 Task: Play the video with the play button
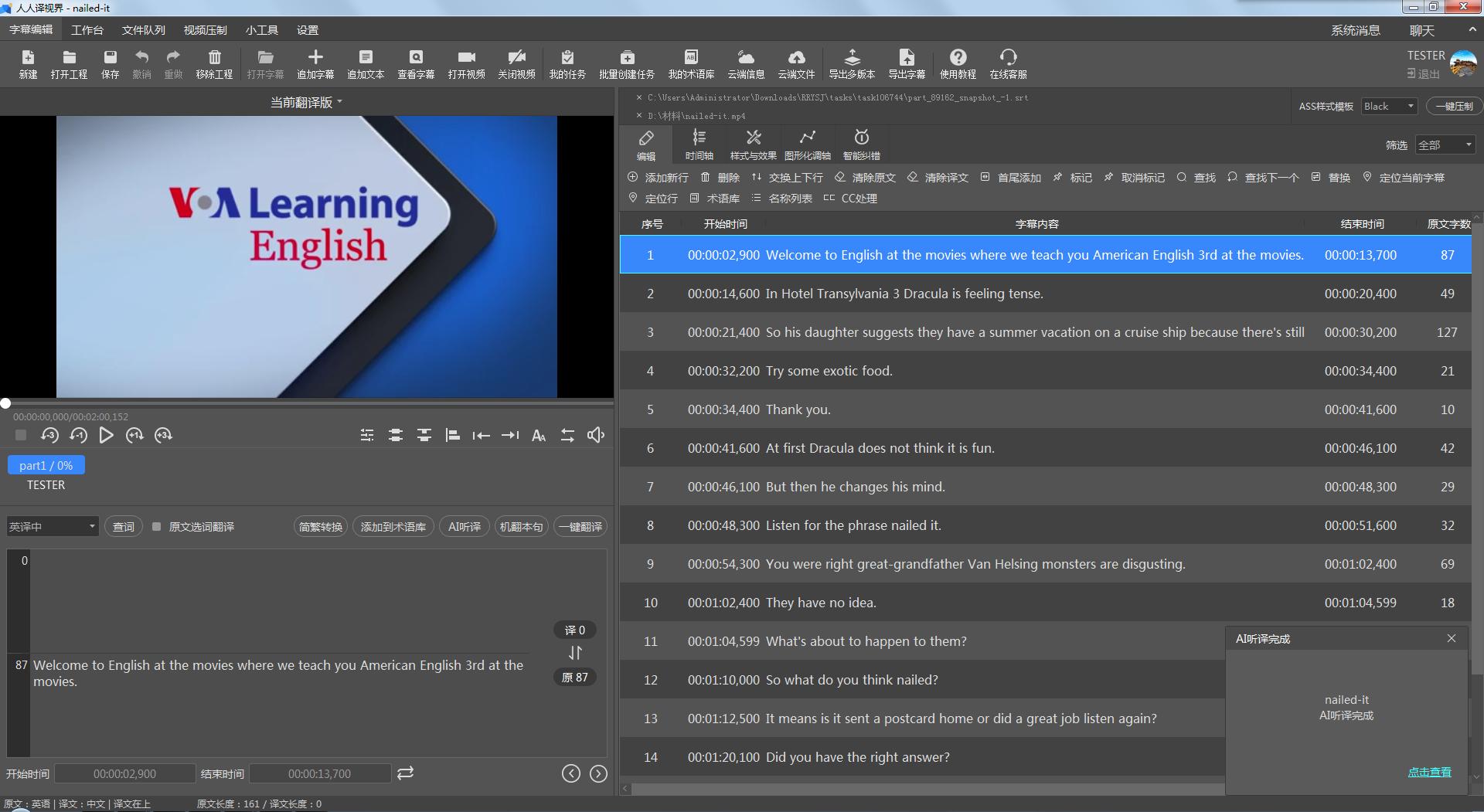(x=106, y=435)
